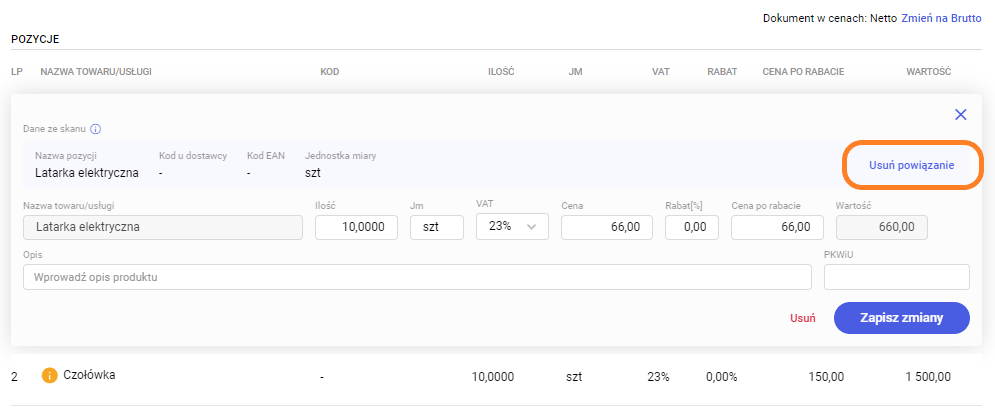995x409 pixels.
Task: Click the Opis product description field
Action: 416,277
